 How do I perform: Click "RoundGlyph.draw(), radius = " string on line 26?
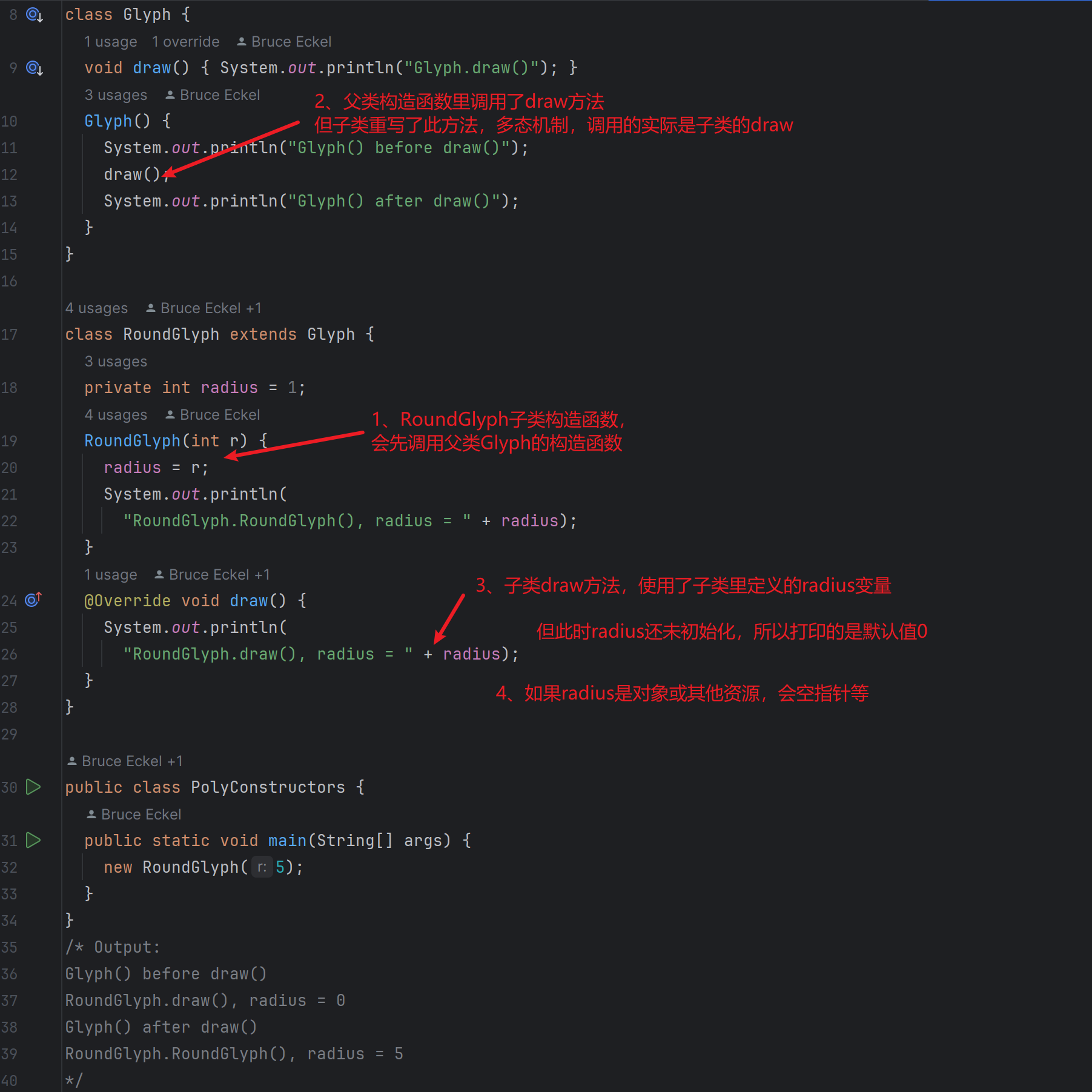(x=268, y=654)
